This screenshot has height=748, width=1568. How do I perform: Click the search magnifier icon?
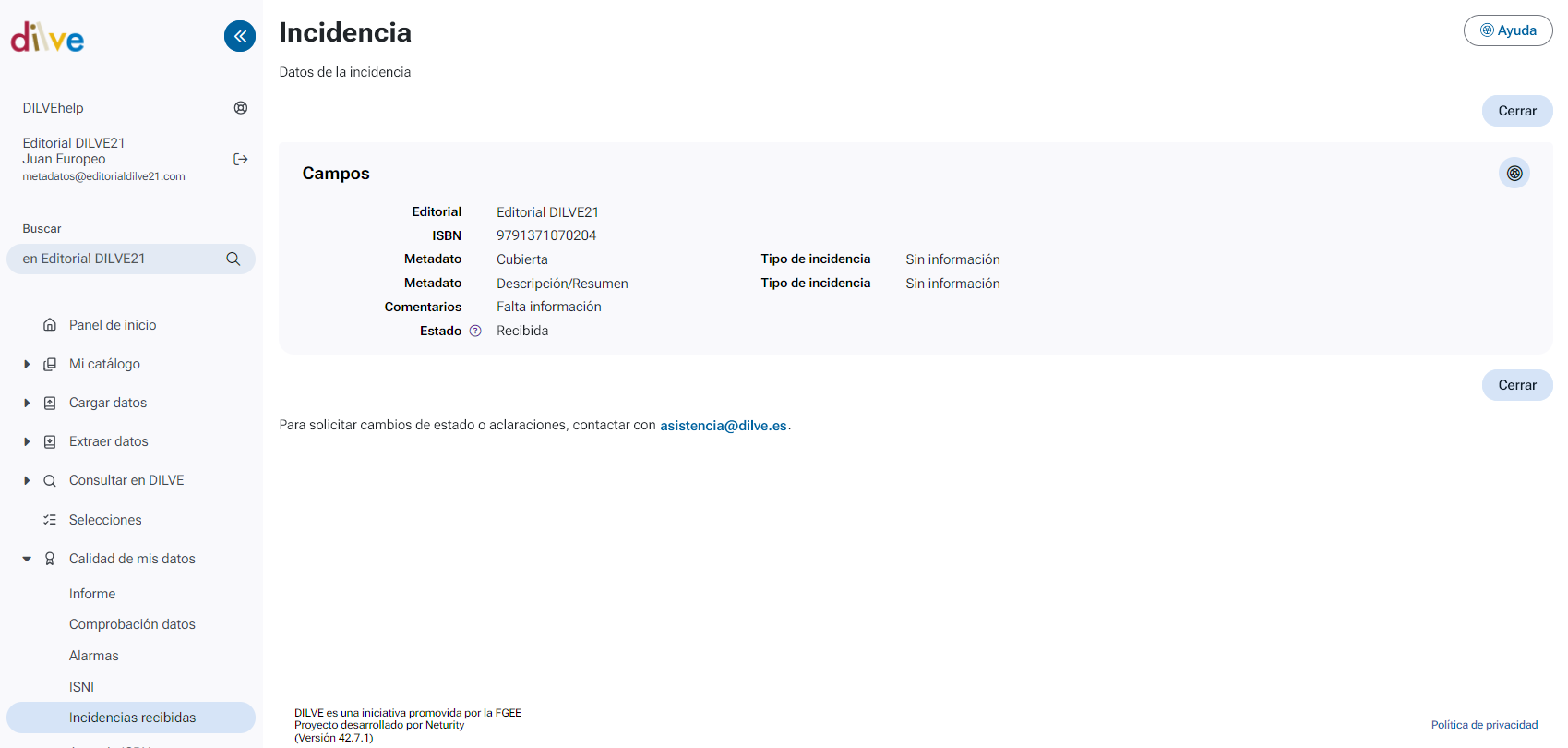coord(233,259)
